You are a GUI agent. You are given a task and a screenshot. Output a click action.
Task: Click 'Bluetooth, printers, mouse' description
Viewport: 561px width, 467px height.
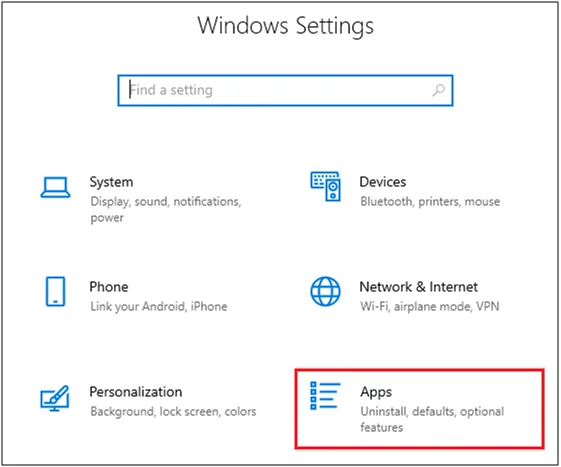point(430,201)
